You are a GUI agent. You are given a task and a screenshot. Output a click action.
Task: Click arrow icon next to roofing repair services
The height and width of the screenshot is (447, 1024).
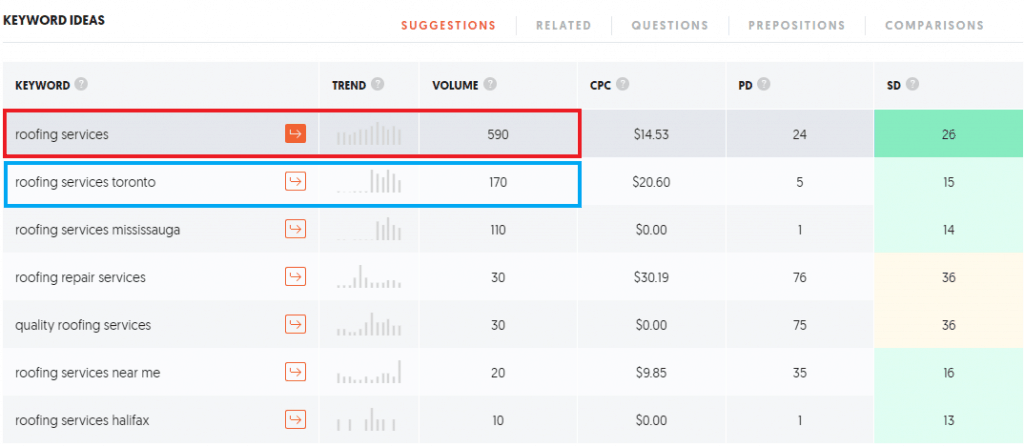(x=296, y=277)
